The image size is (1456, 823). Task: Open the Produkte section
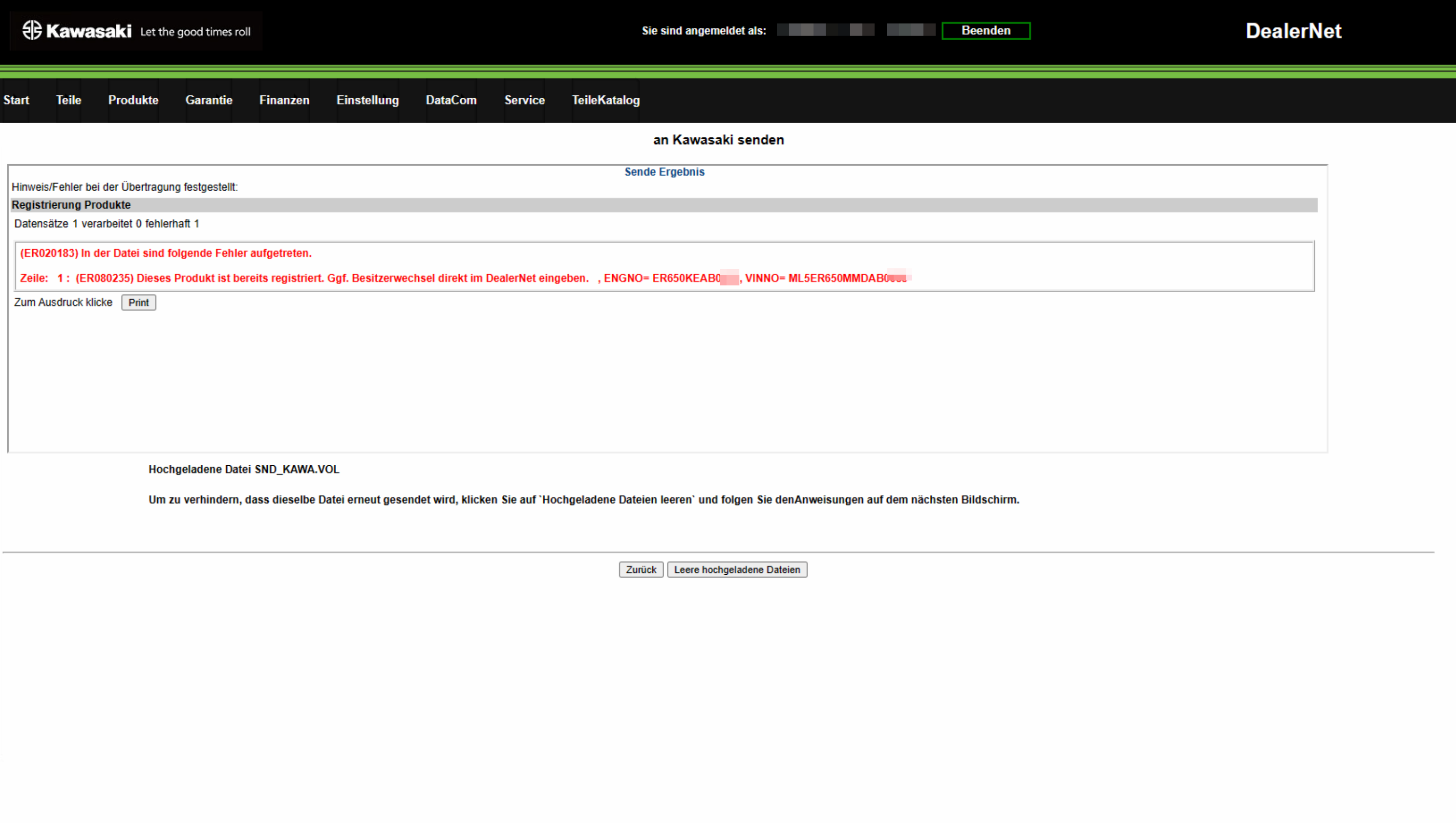[133, 100]
